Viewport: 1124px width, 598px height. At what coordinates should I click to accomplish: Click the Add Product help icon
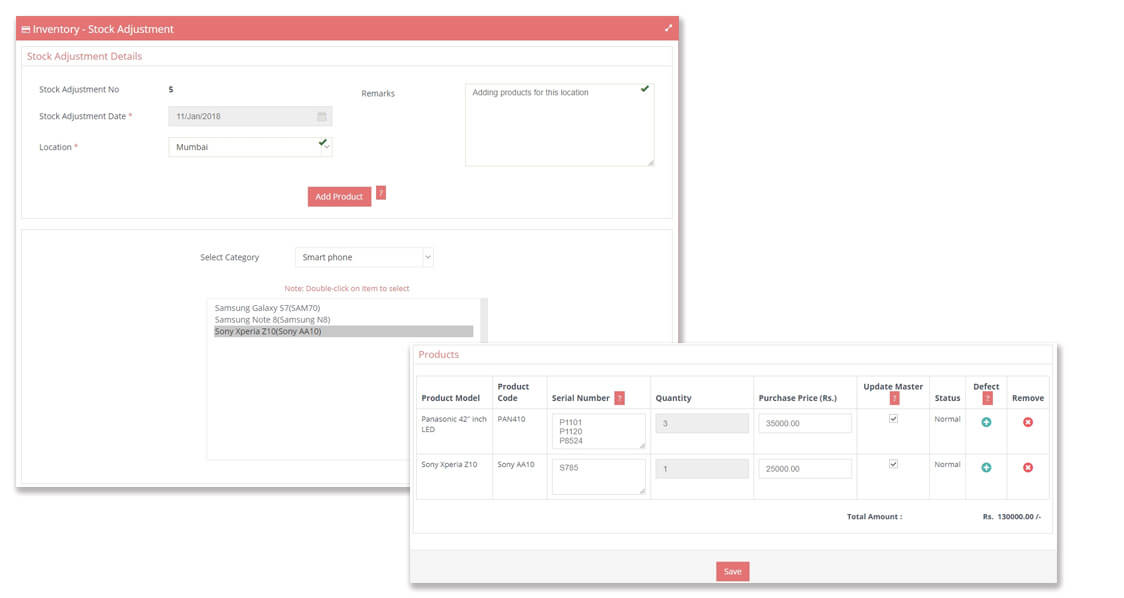coord(381,193)
